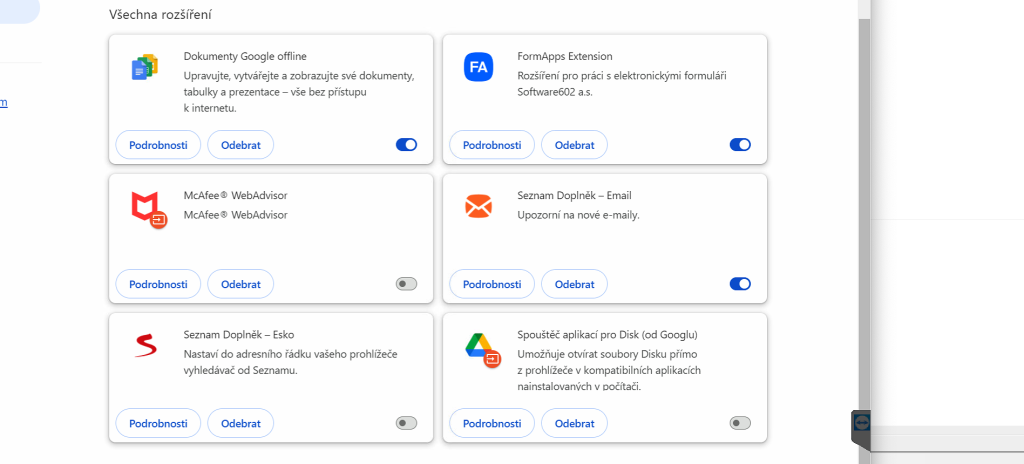Remove Seznam Doplněk Email with Odebrat

pyautogui.click(x=574, y=284)
